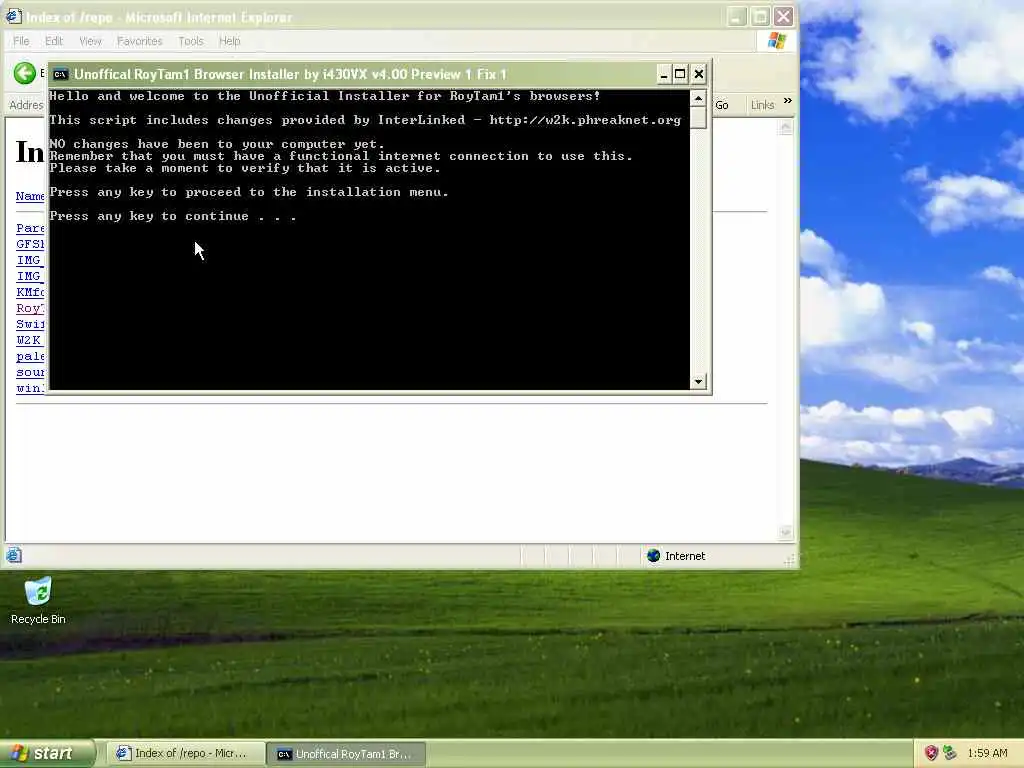The image size is (1024, 768).
Task: Maximize the RoyTam1 installer console window
Action: coord(680,74)
